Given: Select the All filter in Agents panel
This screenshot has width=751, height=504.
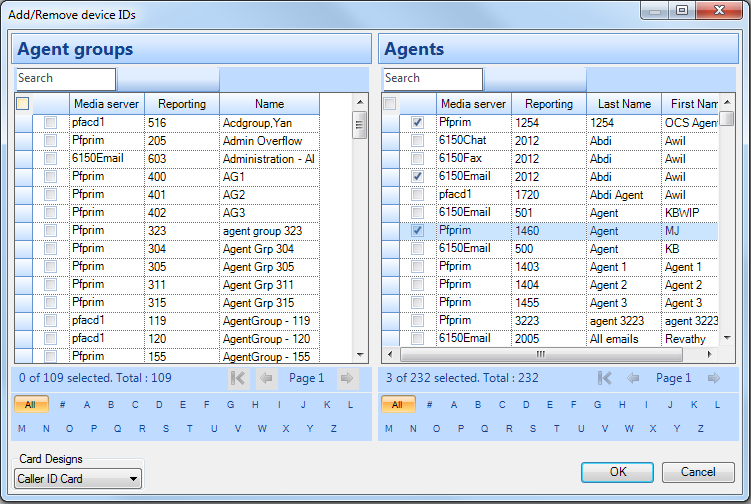Looking at the screenshot, I should point(397,405).
